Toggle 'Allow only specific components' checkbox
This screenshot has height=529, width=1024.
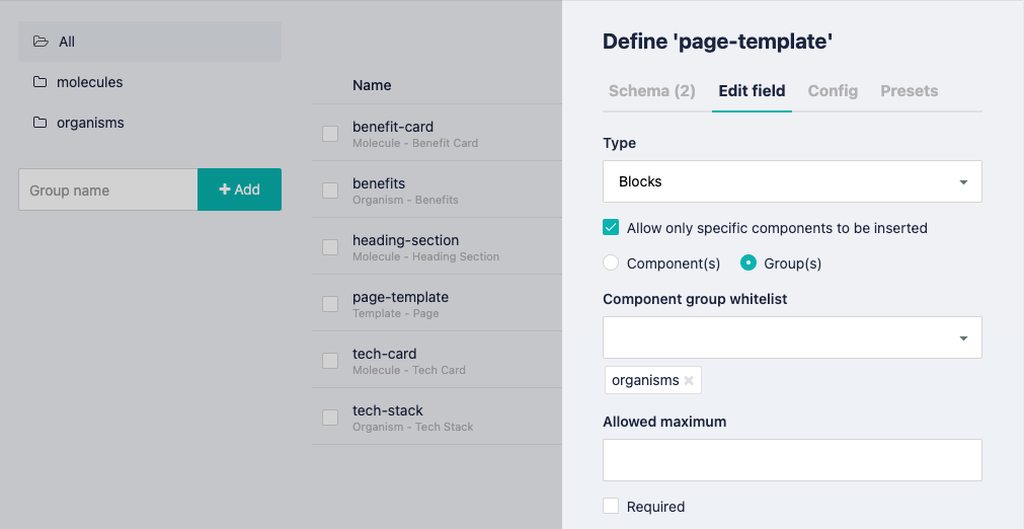pyautogui.click(x=611, y=228)
